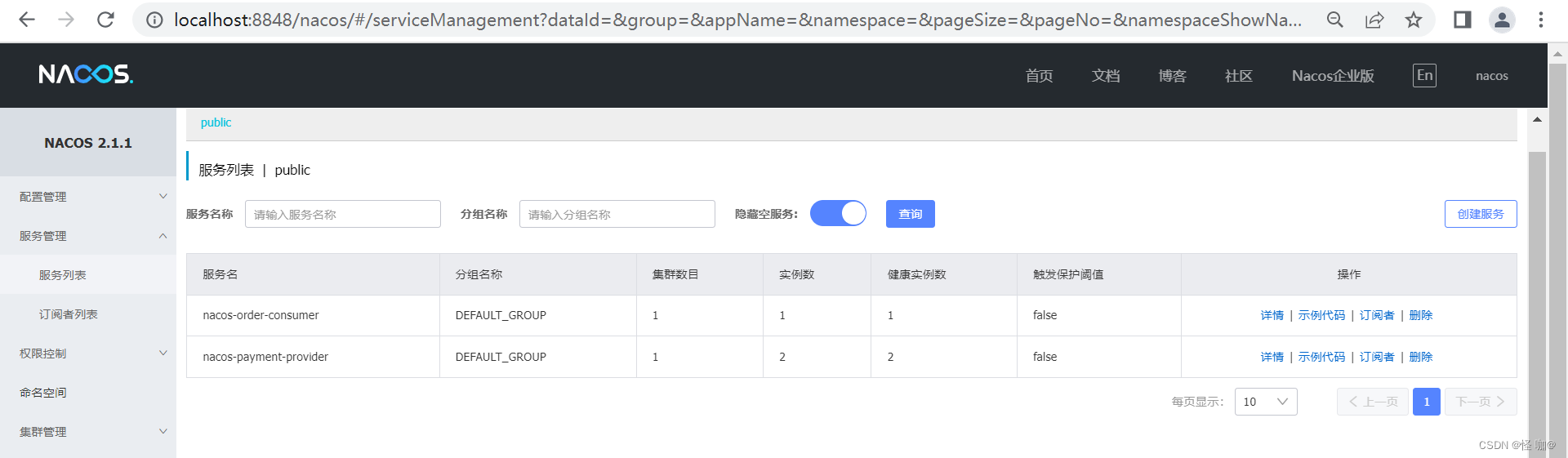This screenshot has width=1568, height=458.
Task: Select the public namespace tab
Action: click(216, 122)
